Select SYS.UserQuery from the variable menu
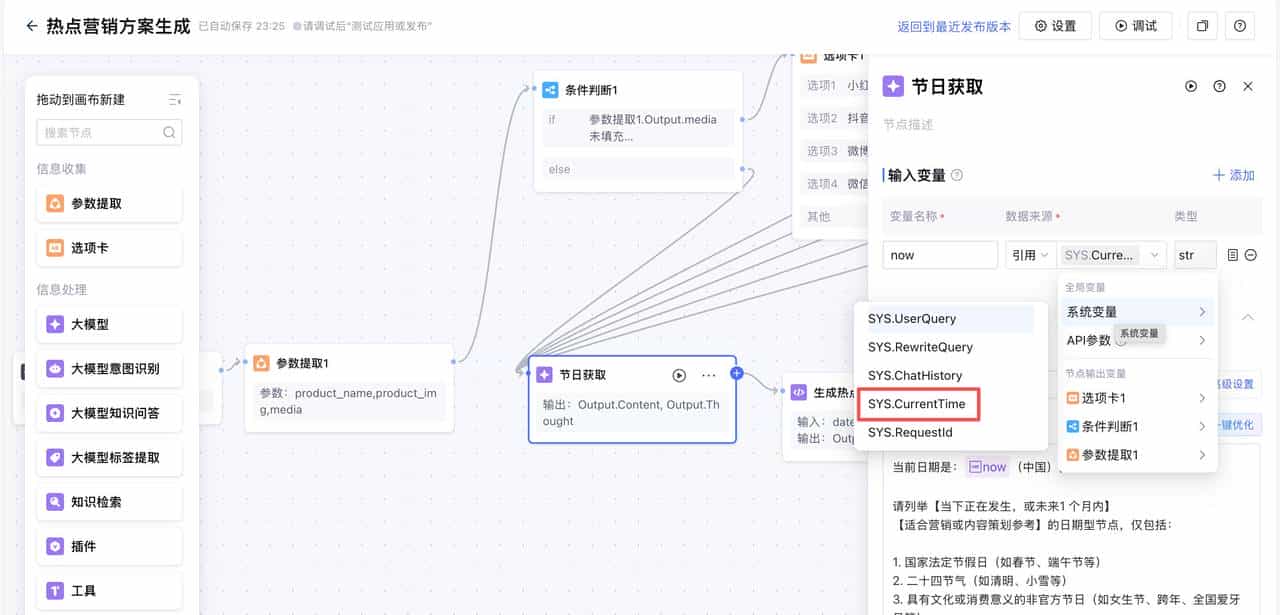This screenshot has width=1280, height=615. pos(910,318)
